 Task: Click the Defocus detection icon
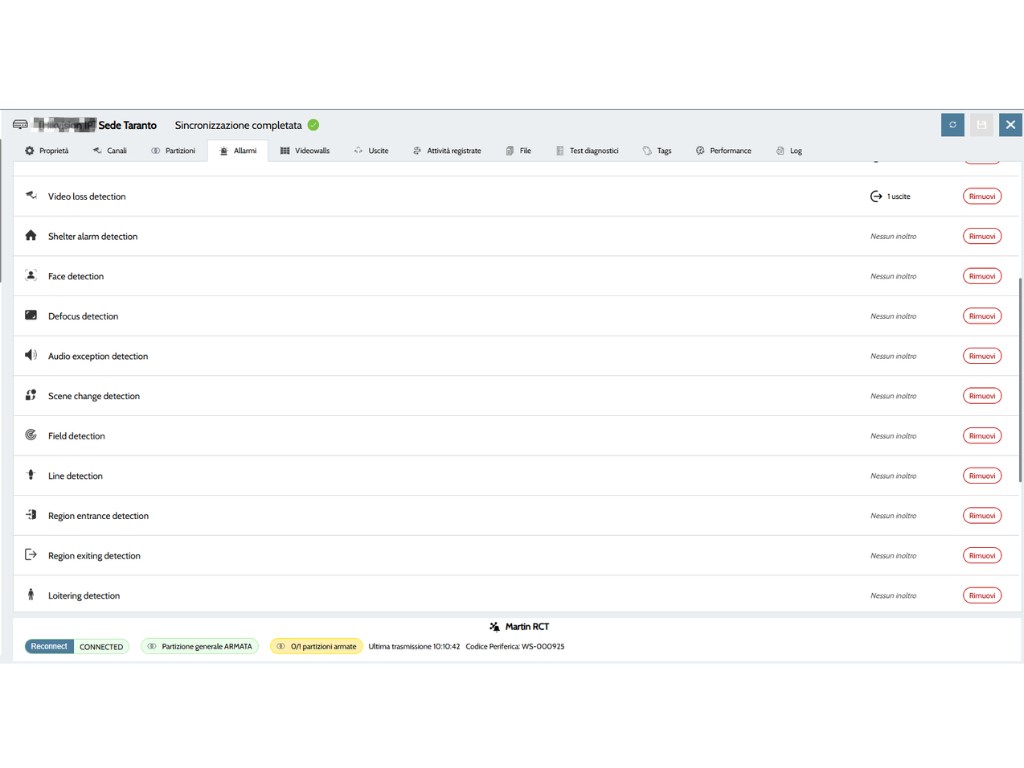tap(31, 315)
